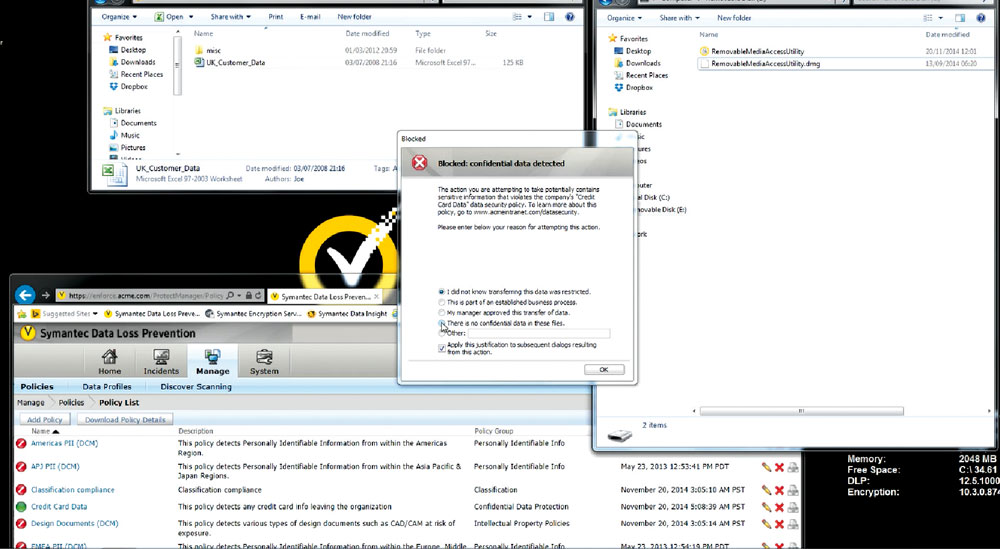The width and height of the screenshot is (1000, 549).
Task: Click the favorites star icon in bookmarks bar
Action: [x=22, y=314]
